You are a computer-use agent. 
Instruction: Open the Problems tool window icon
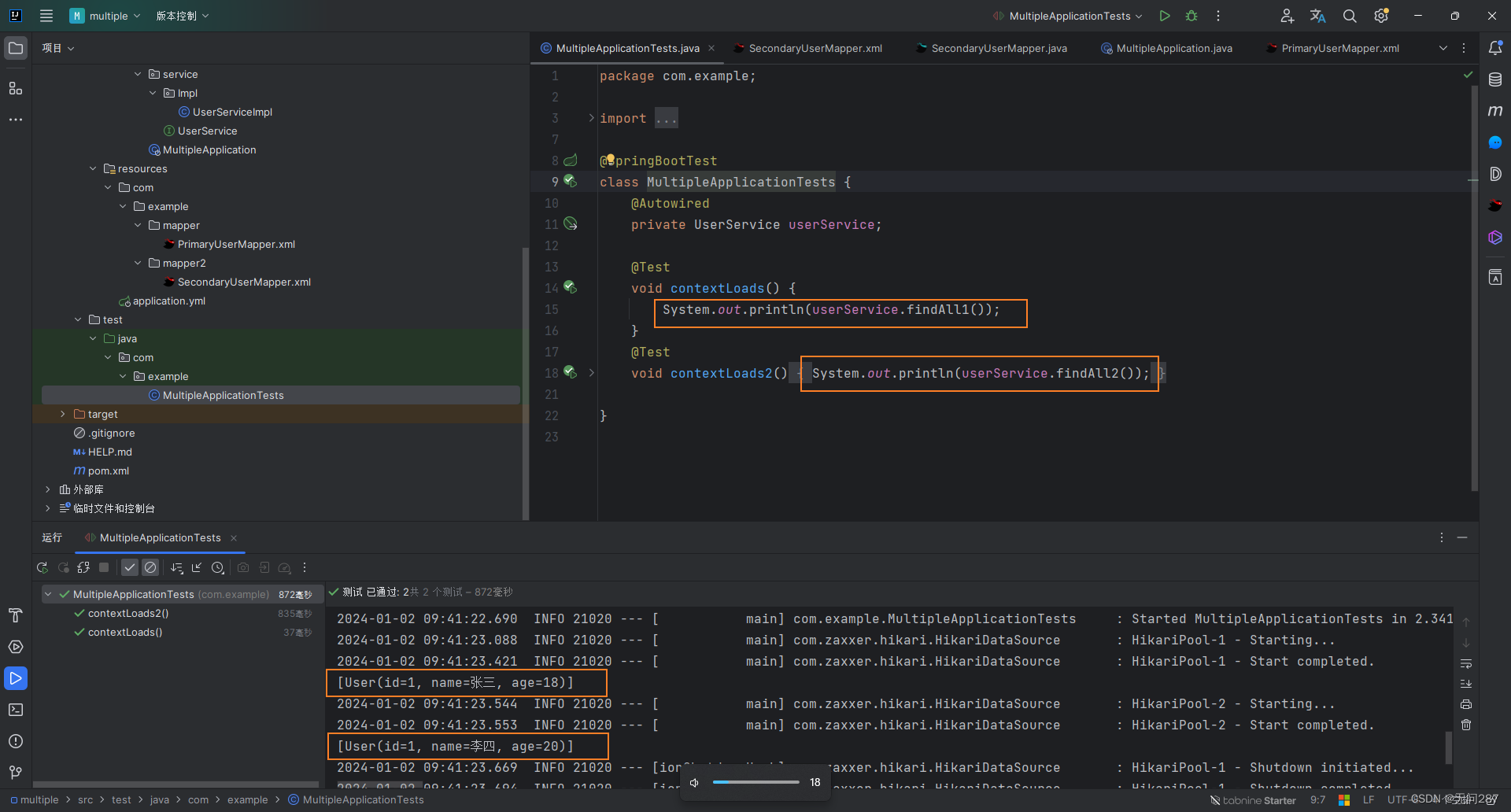pos(16,741)
